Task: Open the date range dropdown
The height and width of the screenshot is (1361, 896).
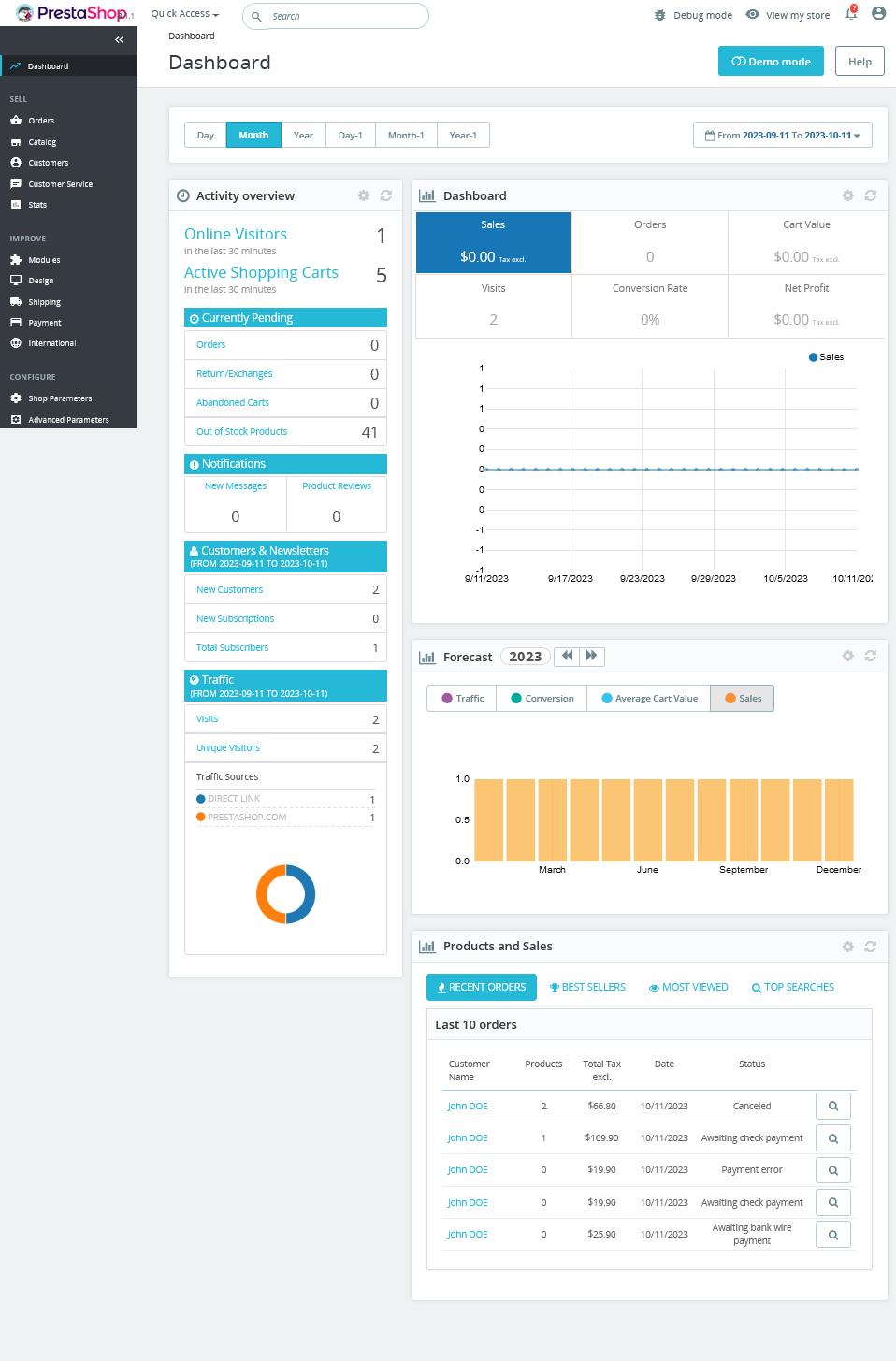Action: (782, 136)
